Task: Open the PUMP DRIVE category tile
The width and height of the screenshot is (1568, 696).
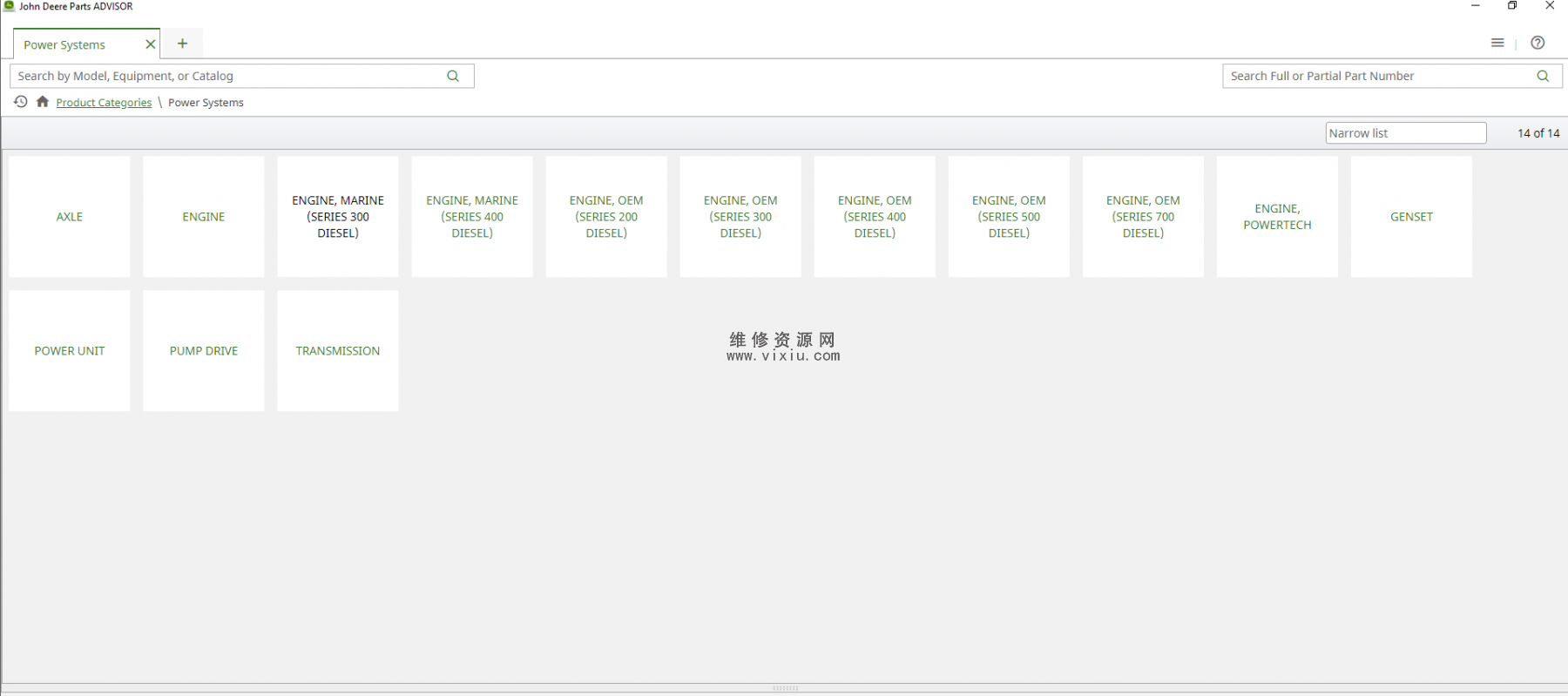Action: (204, 351)
